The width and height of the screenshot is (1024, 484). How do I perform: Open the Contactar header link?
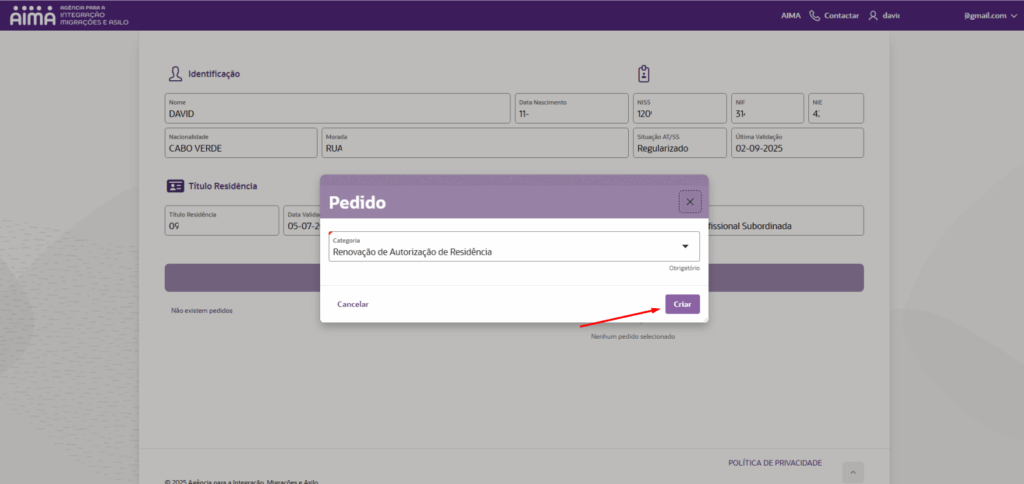(x=841, y=16)
